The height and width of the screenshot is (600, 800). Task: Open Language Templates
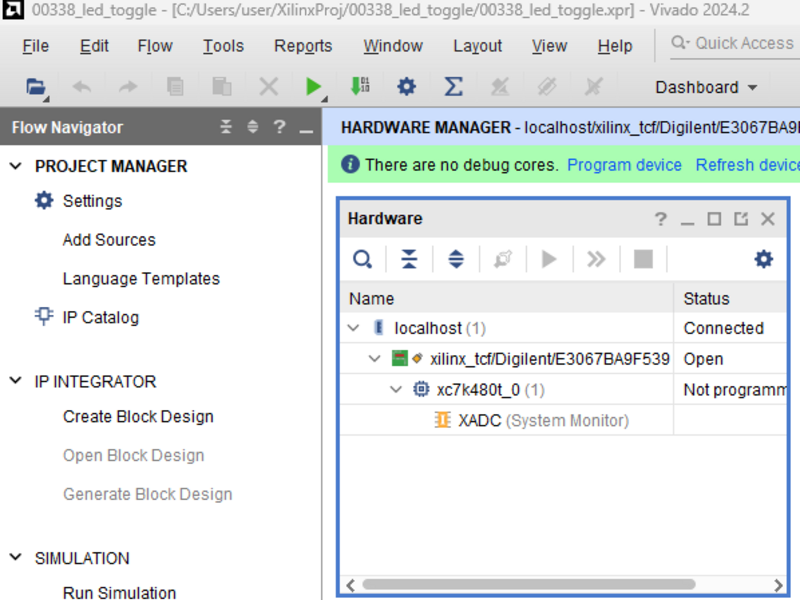[x=141, y=279]
